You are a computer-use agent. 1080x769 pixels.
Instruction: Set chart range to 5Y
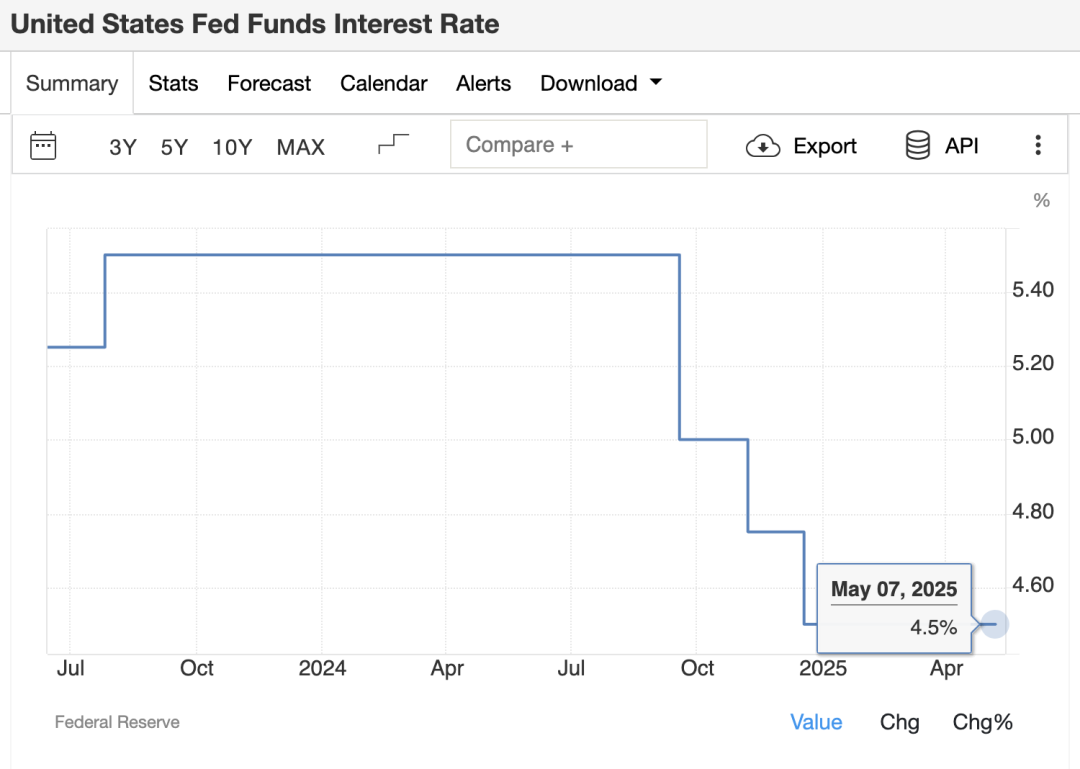point(174,147)
